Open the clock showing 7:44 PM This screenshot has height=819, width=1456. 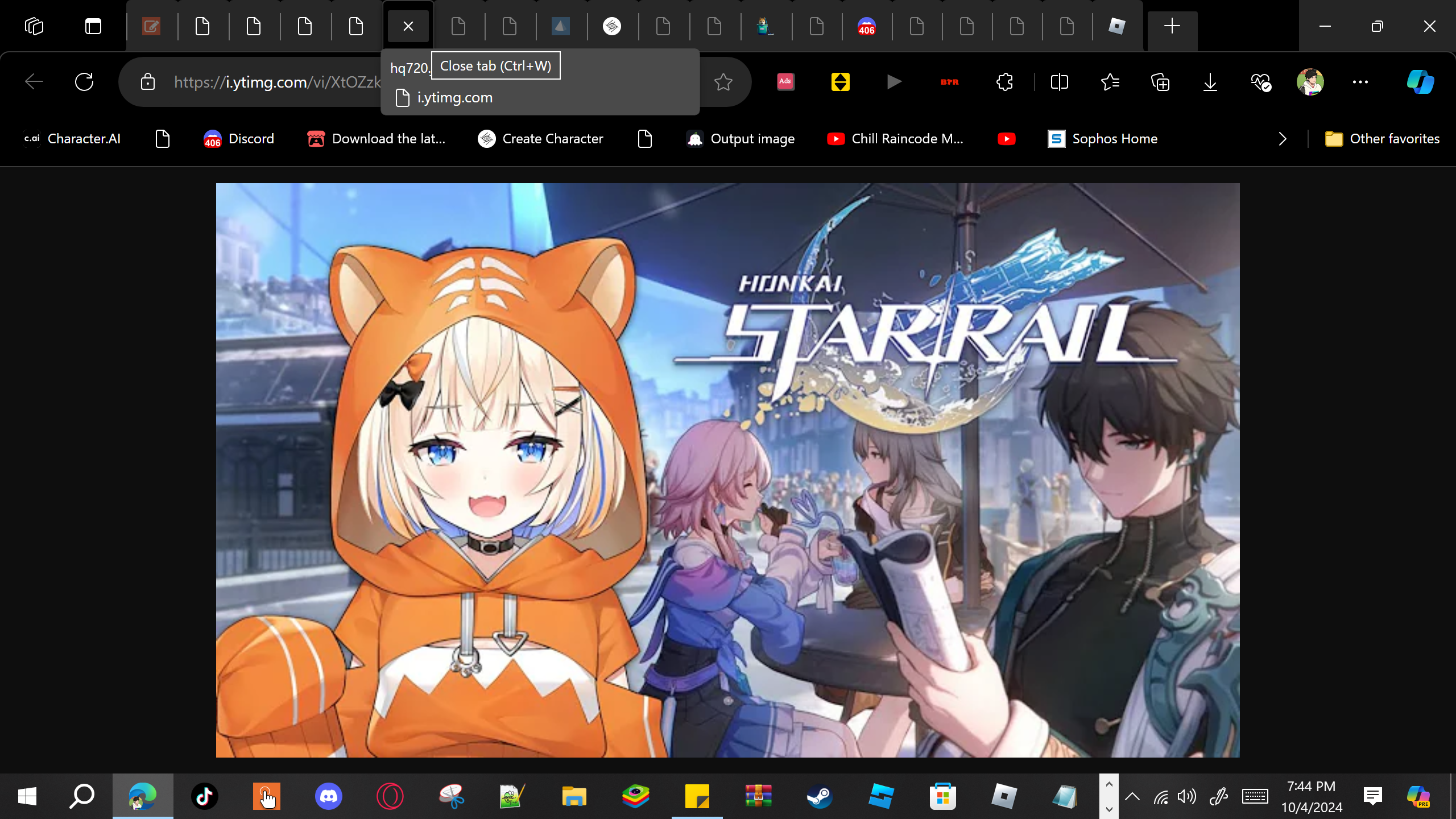click(1312, 796)
